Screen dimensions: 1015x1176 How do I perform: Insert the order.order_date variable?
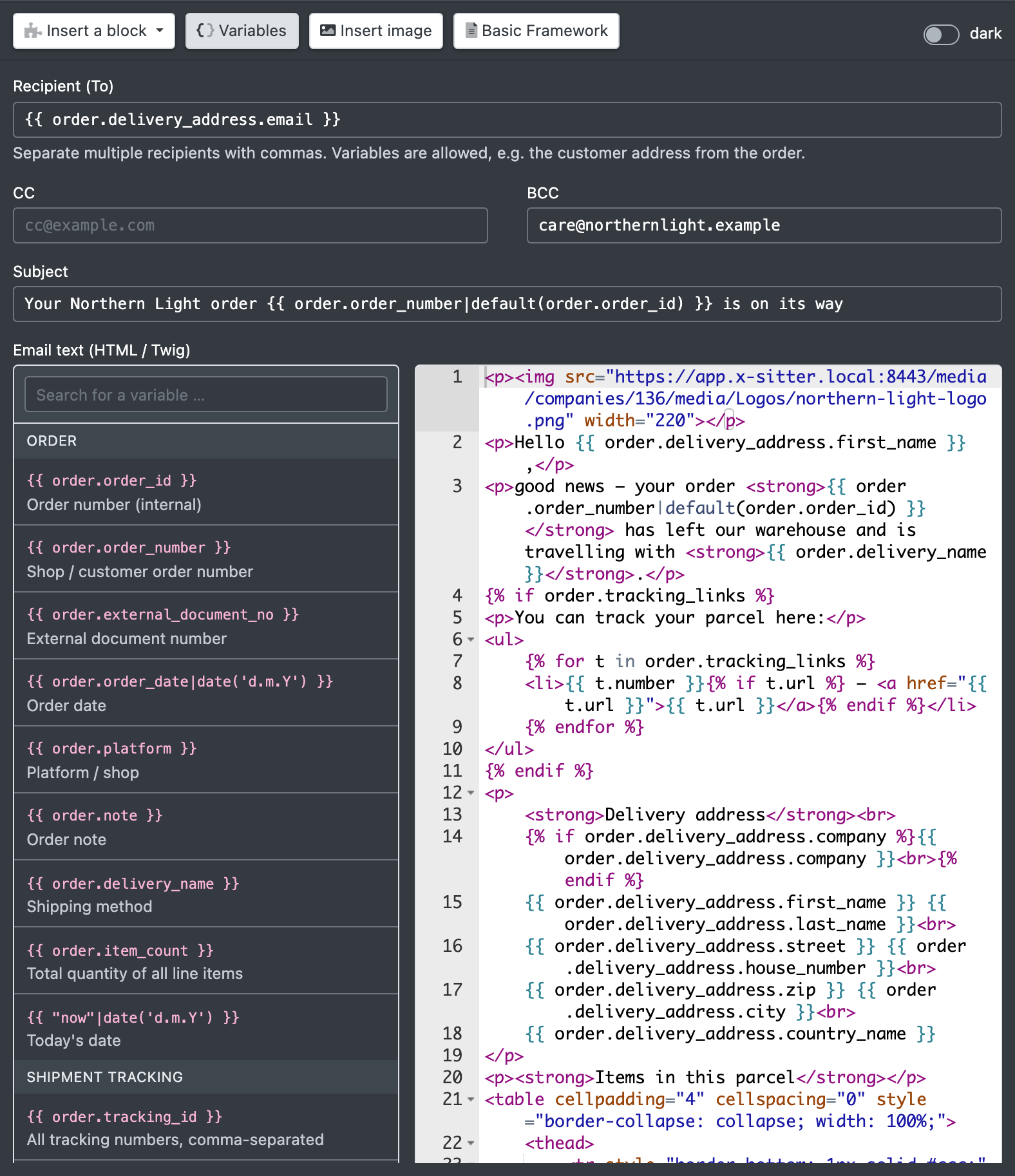point(206,693)
